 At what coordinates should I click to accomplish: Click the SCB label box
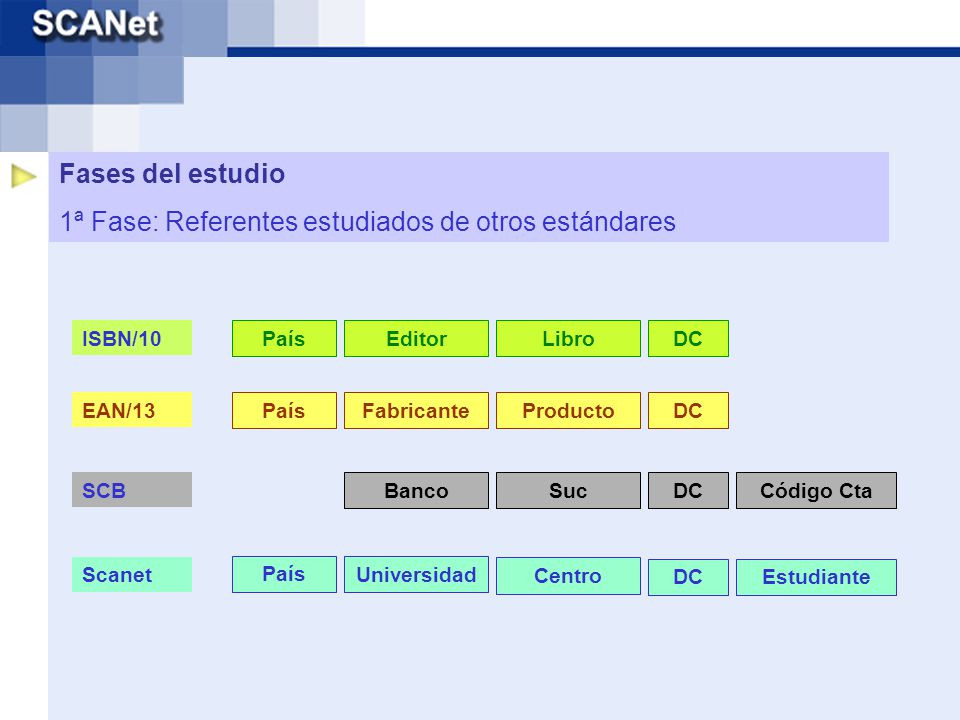[x=132, y=490]
